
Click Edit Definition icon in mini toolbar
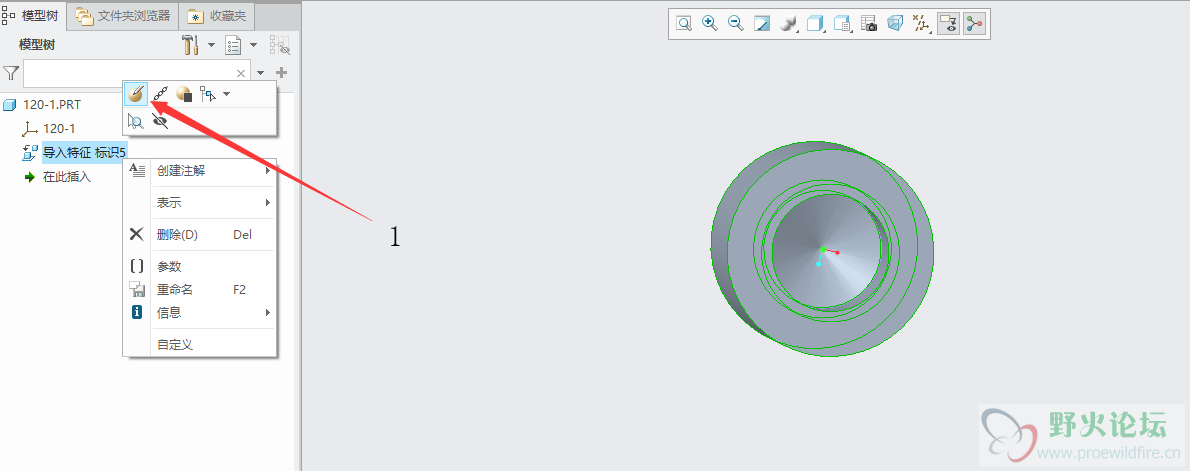pyautogui.click(x=136, y=94)
